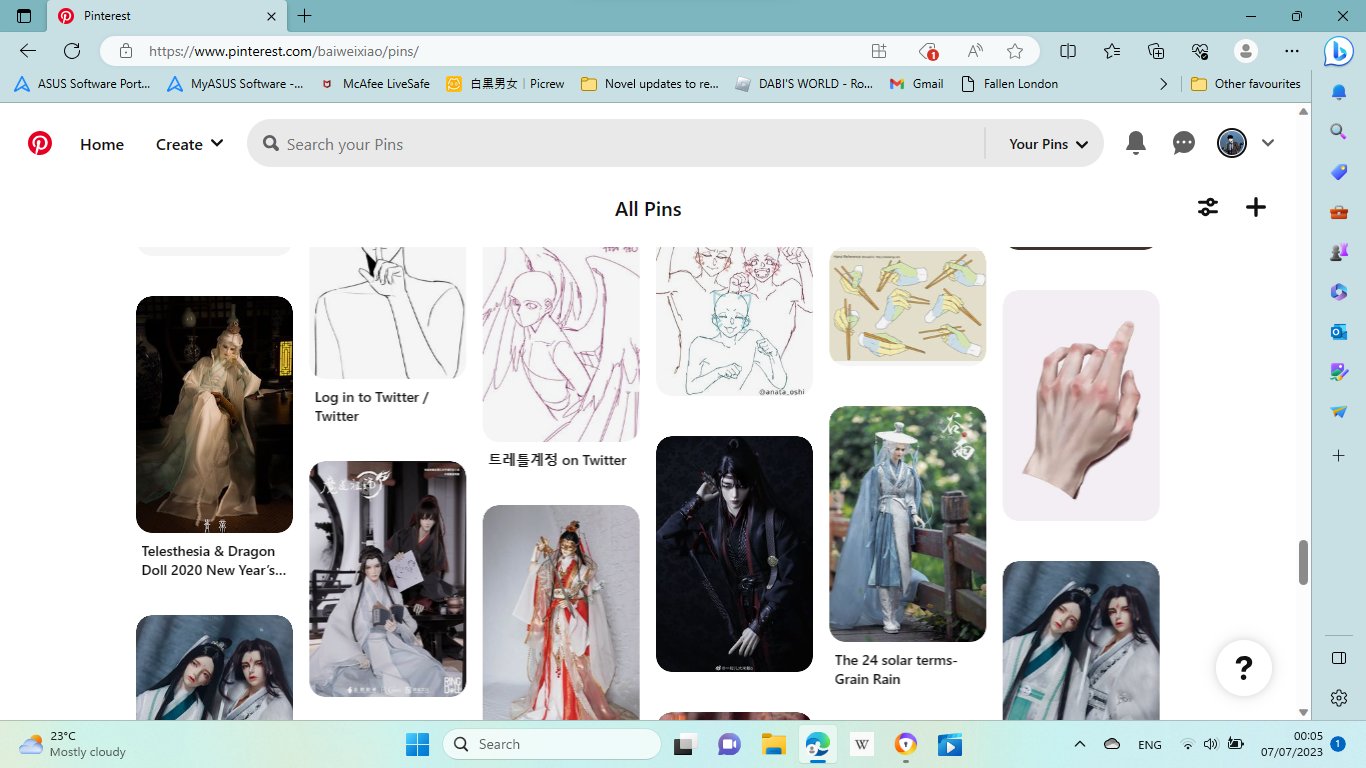Go to the Home tab
This screenshot has height=768, width=1366.
[102, 144]
